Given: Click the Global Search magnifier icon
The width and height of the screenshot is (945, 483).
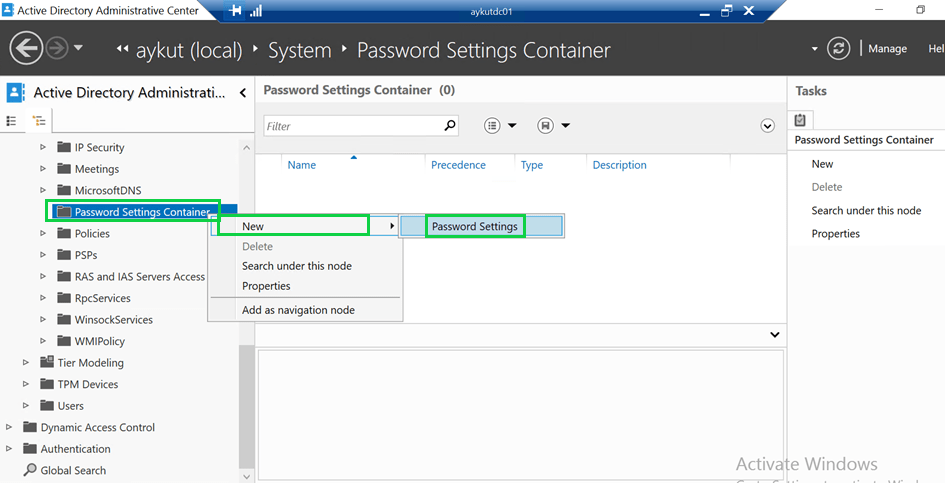Looking at the screenshot, I should (x=30, y=470).
